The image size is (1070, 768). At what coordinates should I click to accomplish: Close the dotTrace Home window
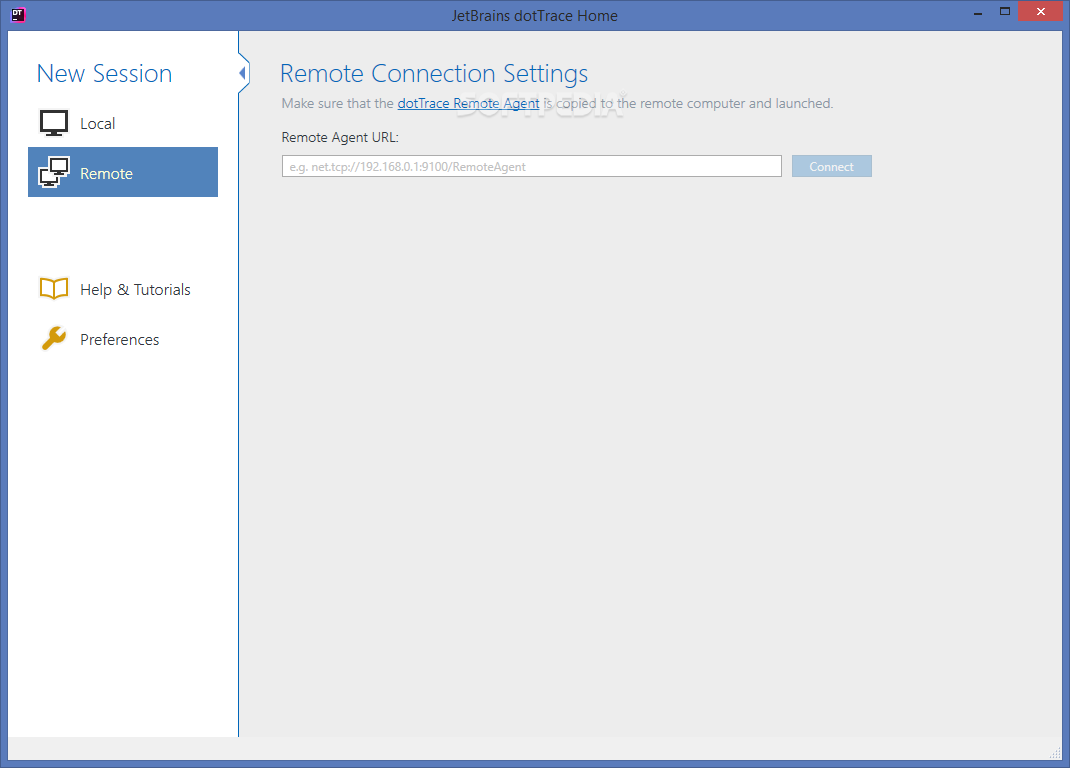pyautogui.click(x=1041, y=12)
